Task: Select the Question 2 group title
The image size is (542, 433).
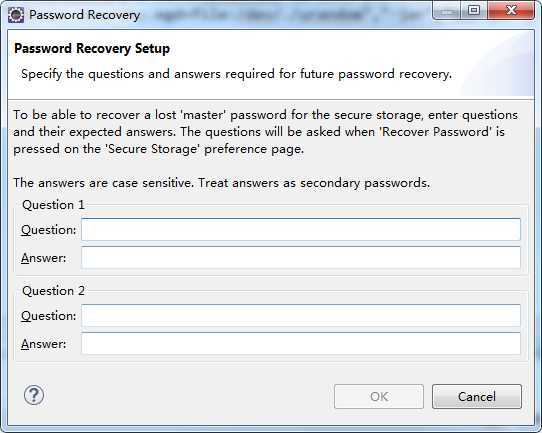Action: [x=53, y=291]
